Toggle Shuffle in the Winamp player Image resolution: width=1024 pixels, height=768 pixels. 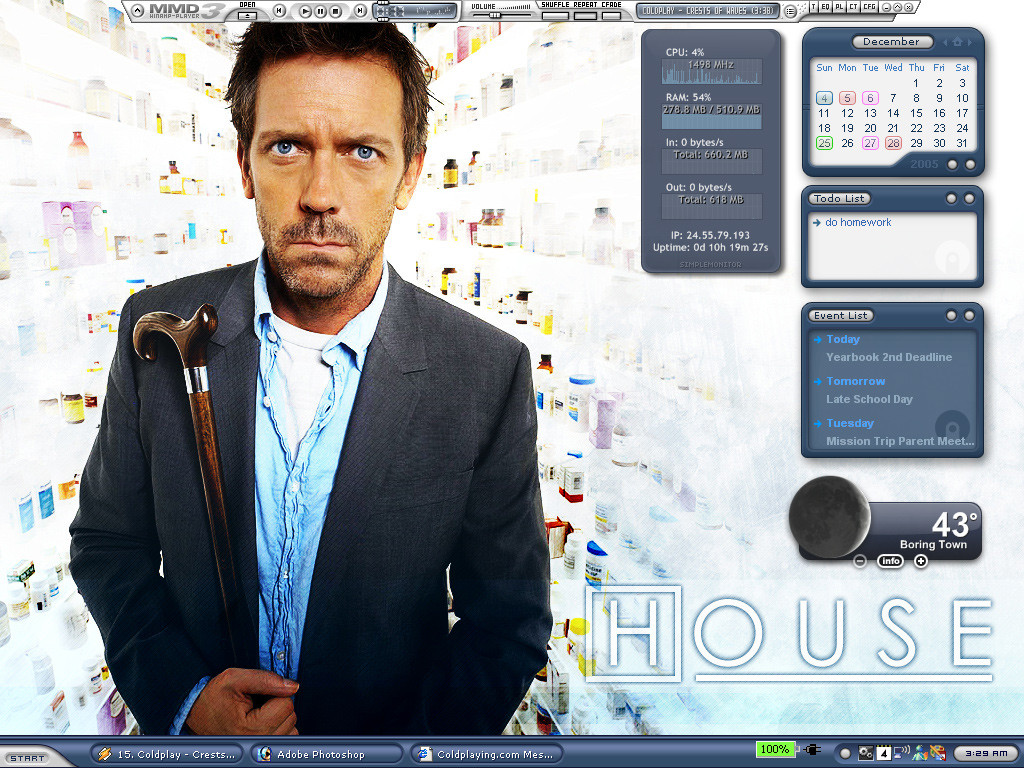pyautogui.click(x=555, y=16)
